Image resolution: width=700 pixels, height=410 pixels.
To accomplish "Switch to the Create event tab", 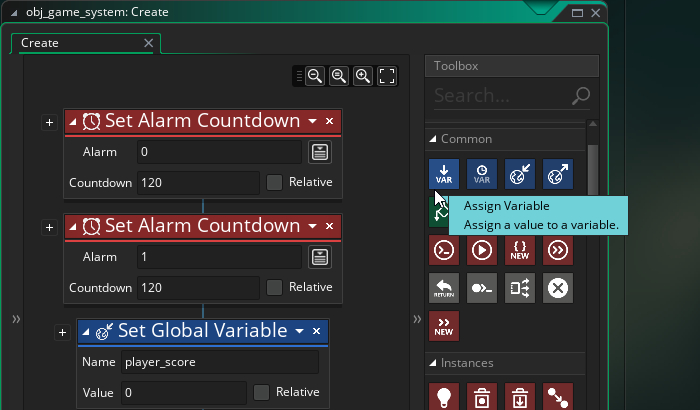I will click(40, 43).
